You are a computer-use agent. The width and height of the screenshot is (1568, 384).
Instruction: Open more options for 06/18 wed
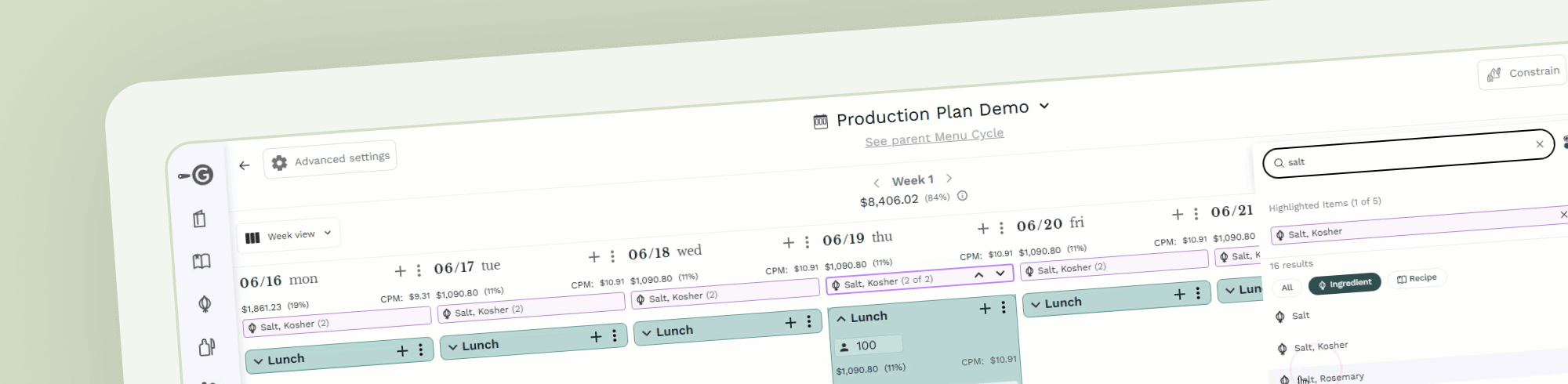(807, 241)
